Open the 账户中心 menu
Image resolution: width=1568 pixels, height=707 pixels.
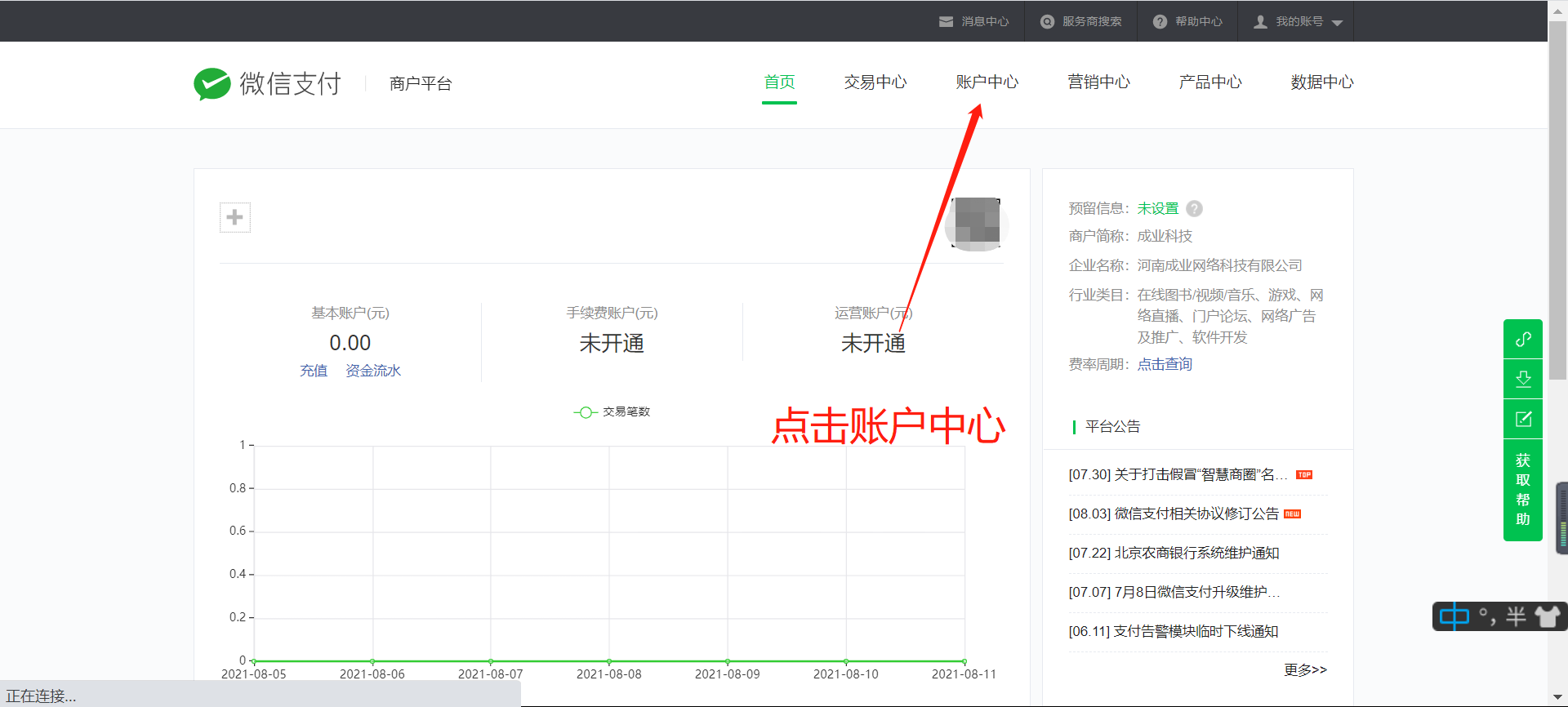[987, 82]
